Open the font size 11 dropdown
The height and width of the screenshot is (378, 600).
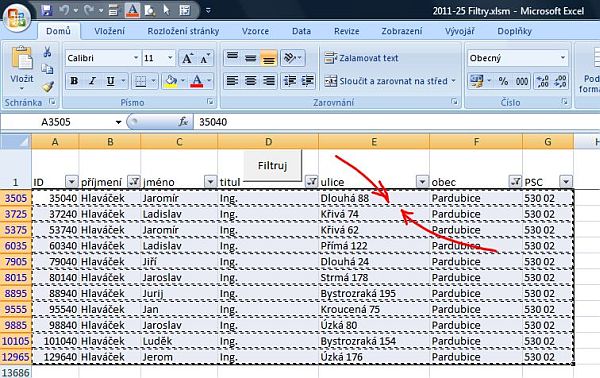pos(170,58)
